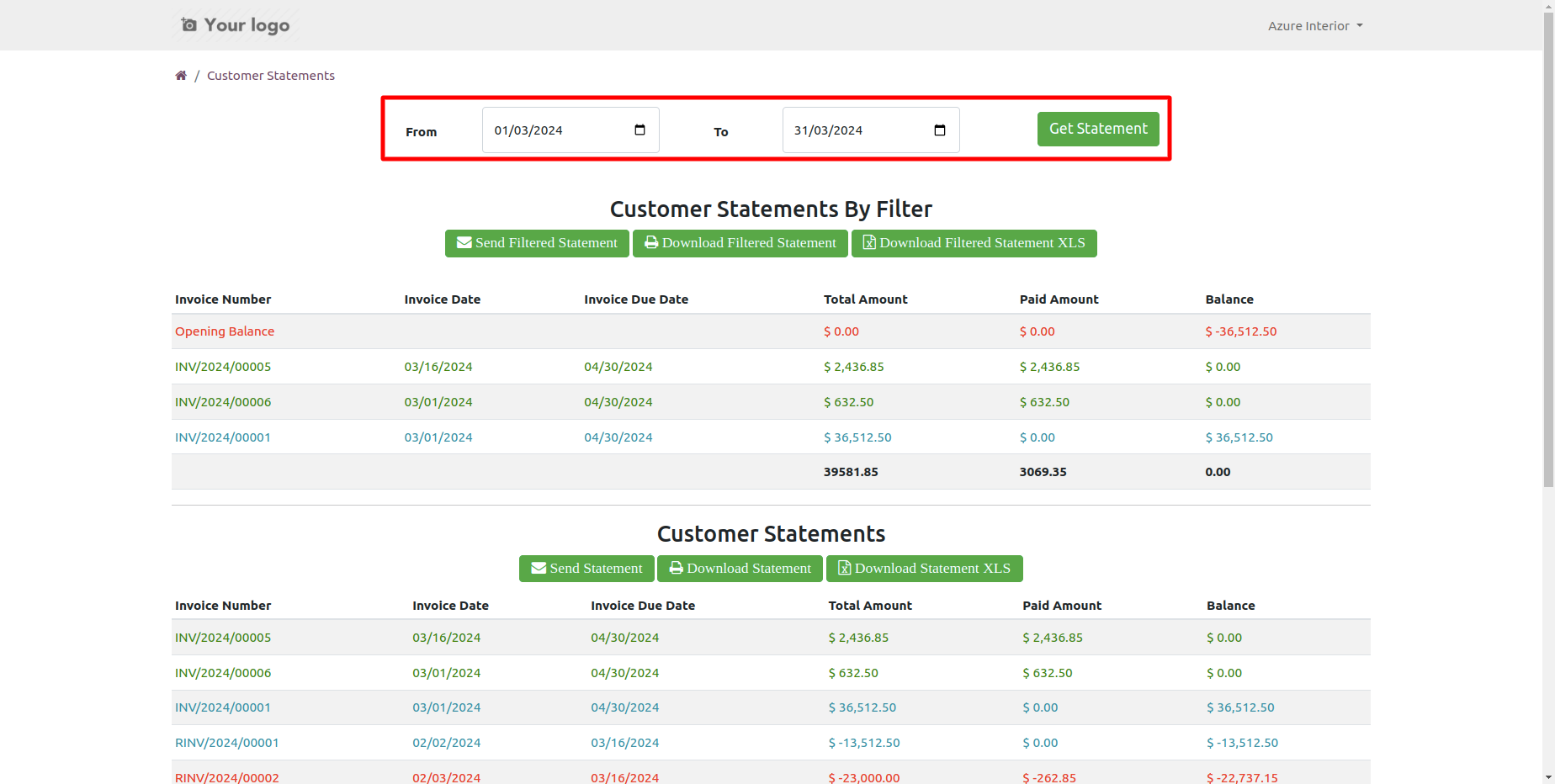
Task: Focus the From date field 01/03/2024
Action: pos(571,130)
